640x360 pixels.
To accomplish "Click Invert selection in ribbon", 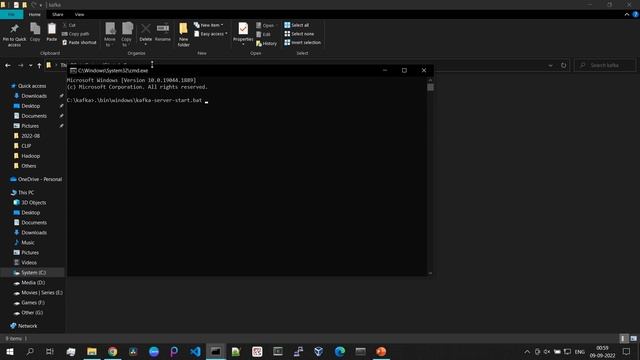I will tap(302, 42).
